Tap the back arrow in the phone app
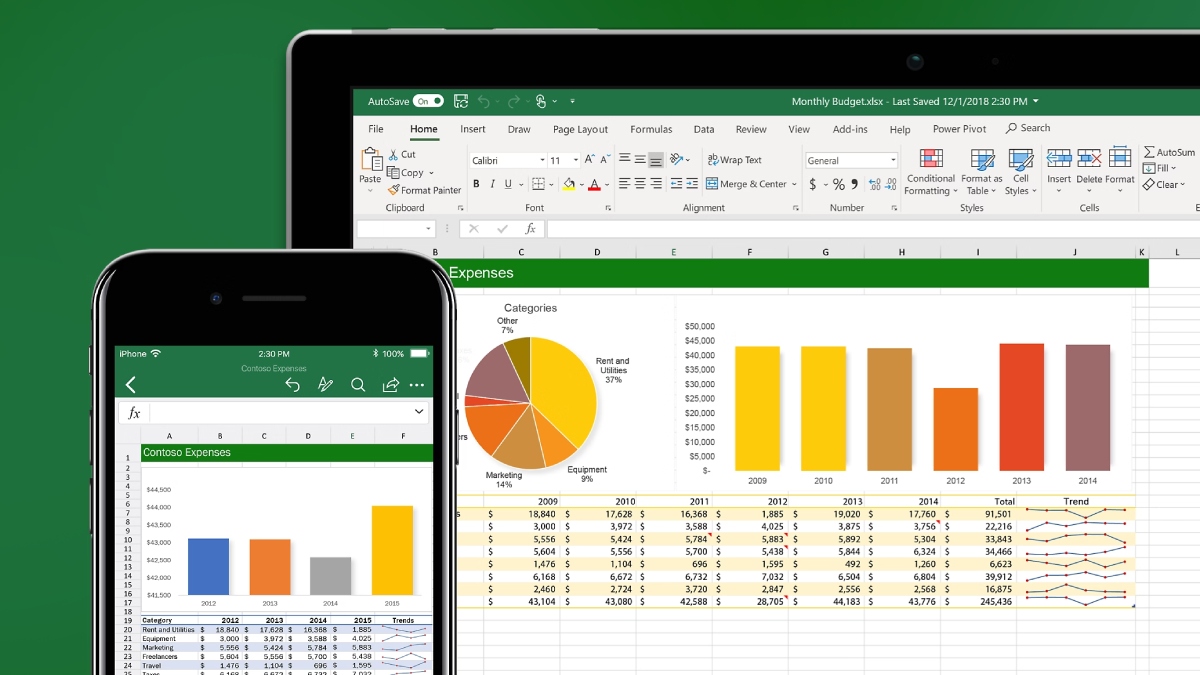The image size is (1200, 675). click(130, 385)
